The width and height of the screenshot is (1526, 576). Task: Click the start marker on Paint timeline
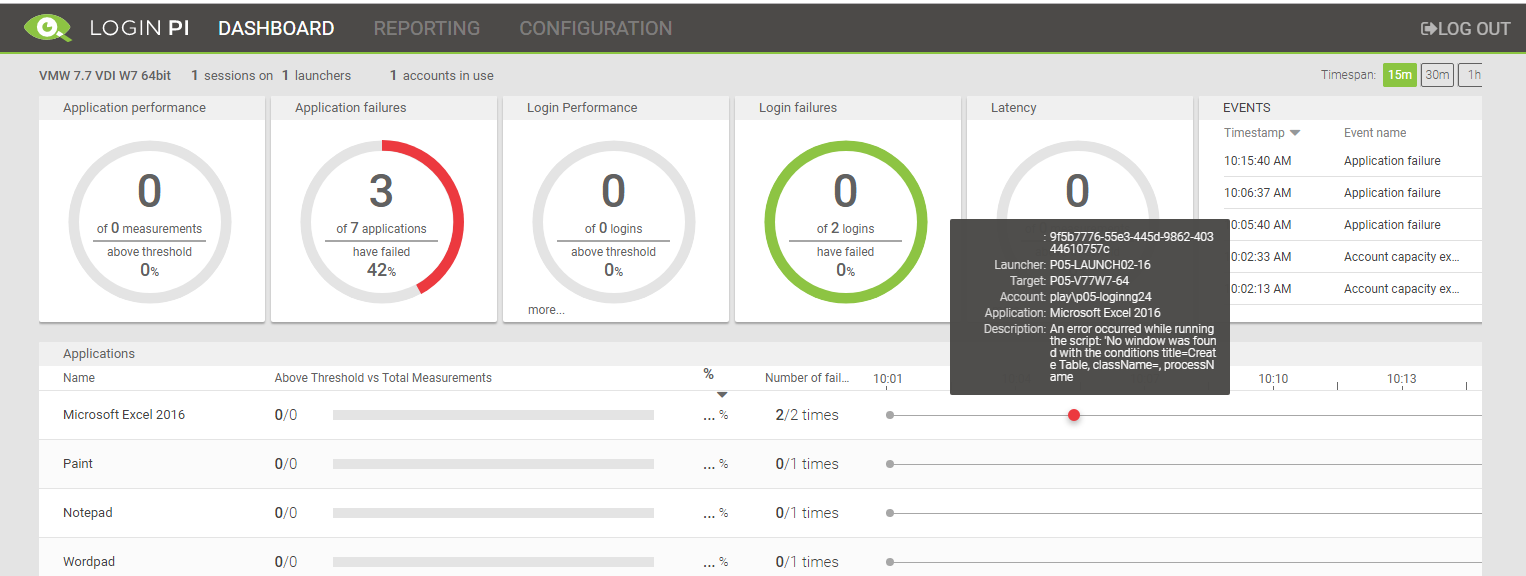tap(890, 464)
